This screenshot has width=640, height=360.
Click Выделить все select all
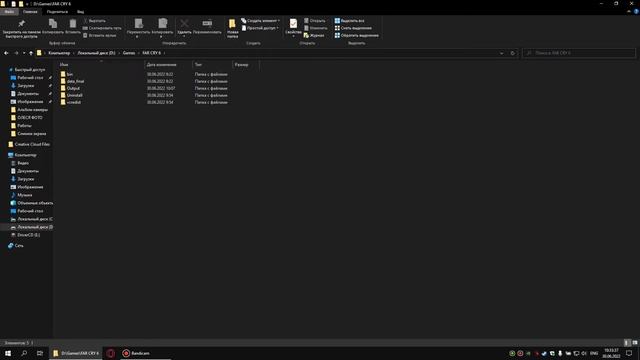[x=349, y=21]
